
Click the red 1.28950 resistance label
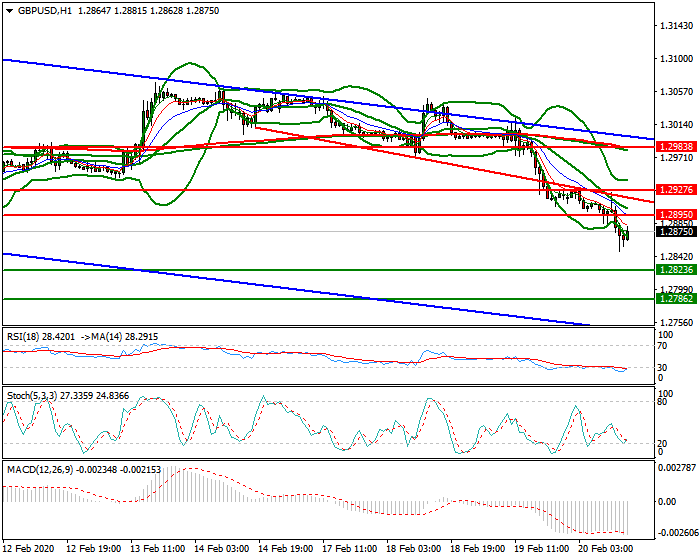pyautogui.click(x=677, y=215)
